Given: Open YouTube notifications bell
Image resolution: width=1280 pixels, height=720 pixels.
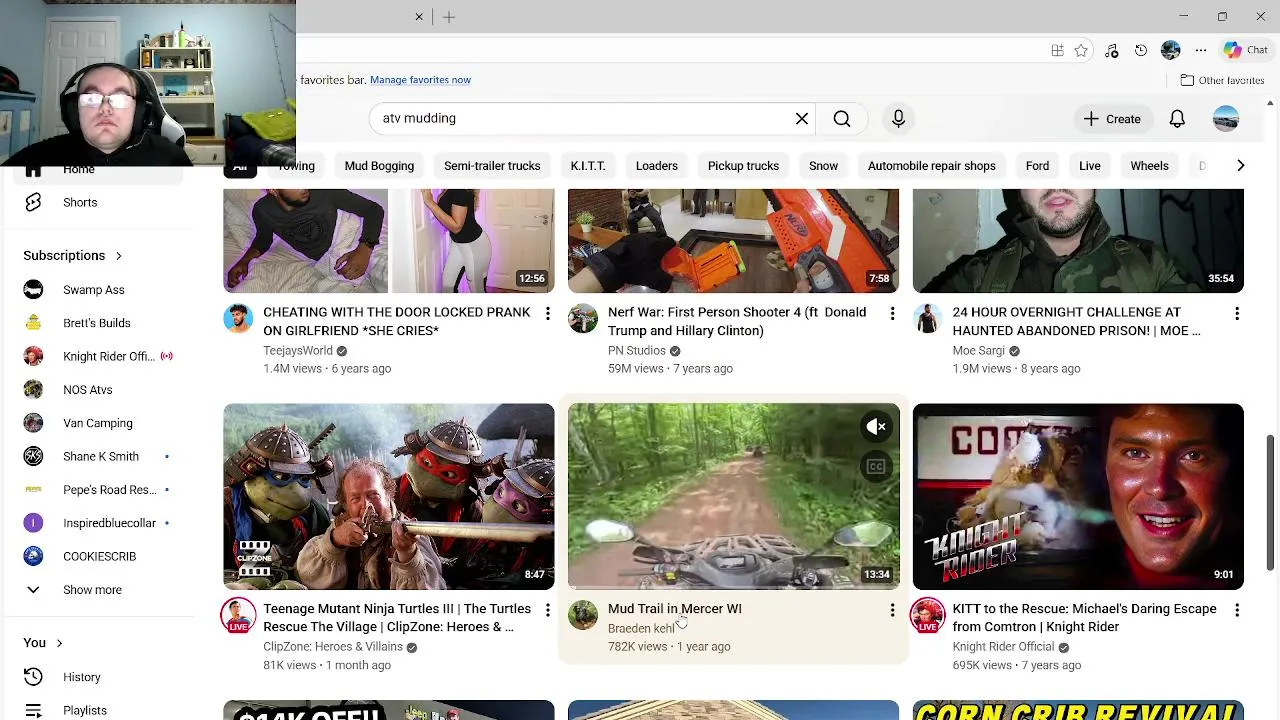Looking at the screenshot, I should click(1177, 119).
